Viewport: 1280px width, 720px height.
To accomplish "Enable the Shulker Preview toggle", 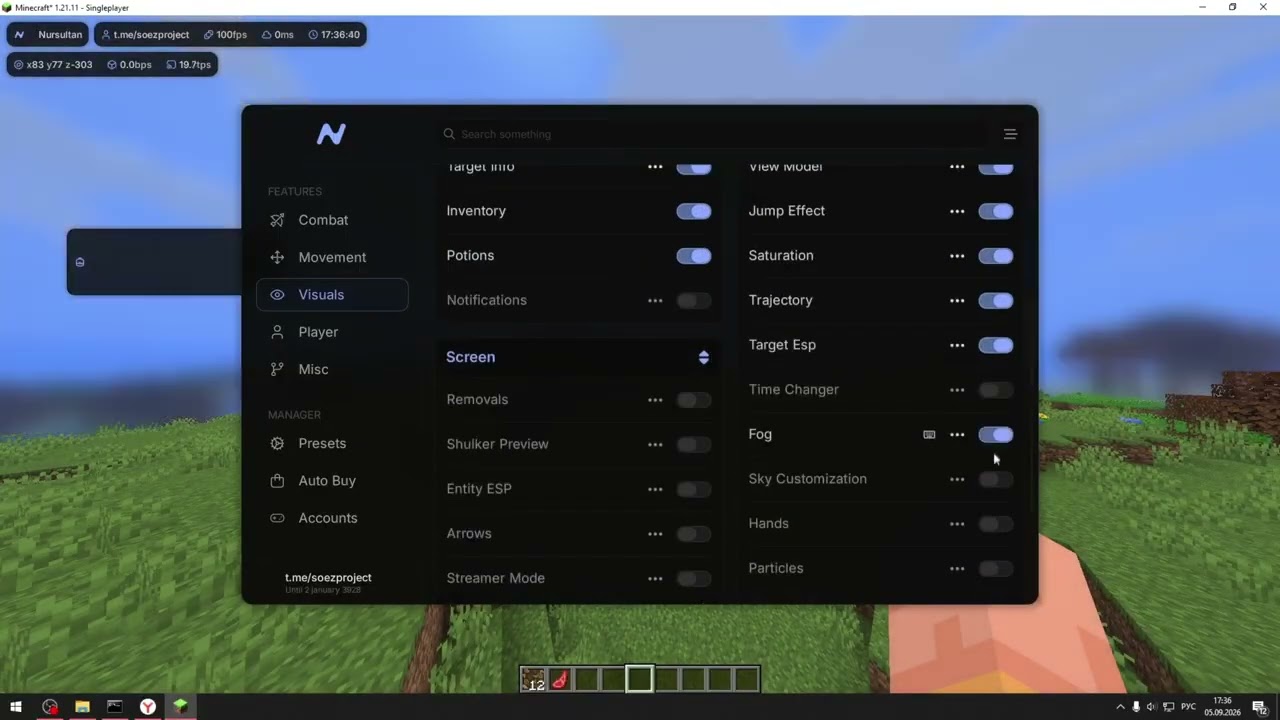I will pyautogui.click(x=693, y=444).
